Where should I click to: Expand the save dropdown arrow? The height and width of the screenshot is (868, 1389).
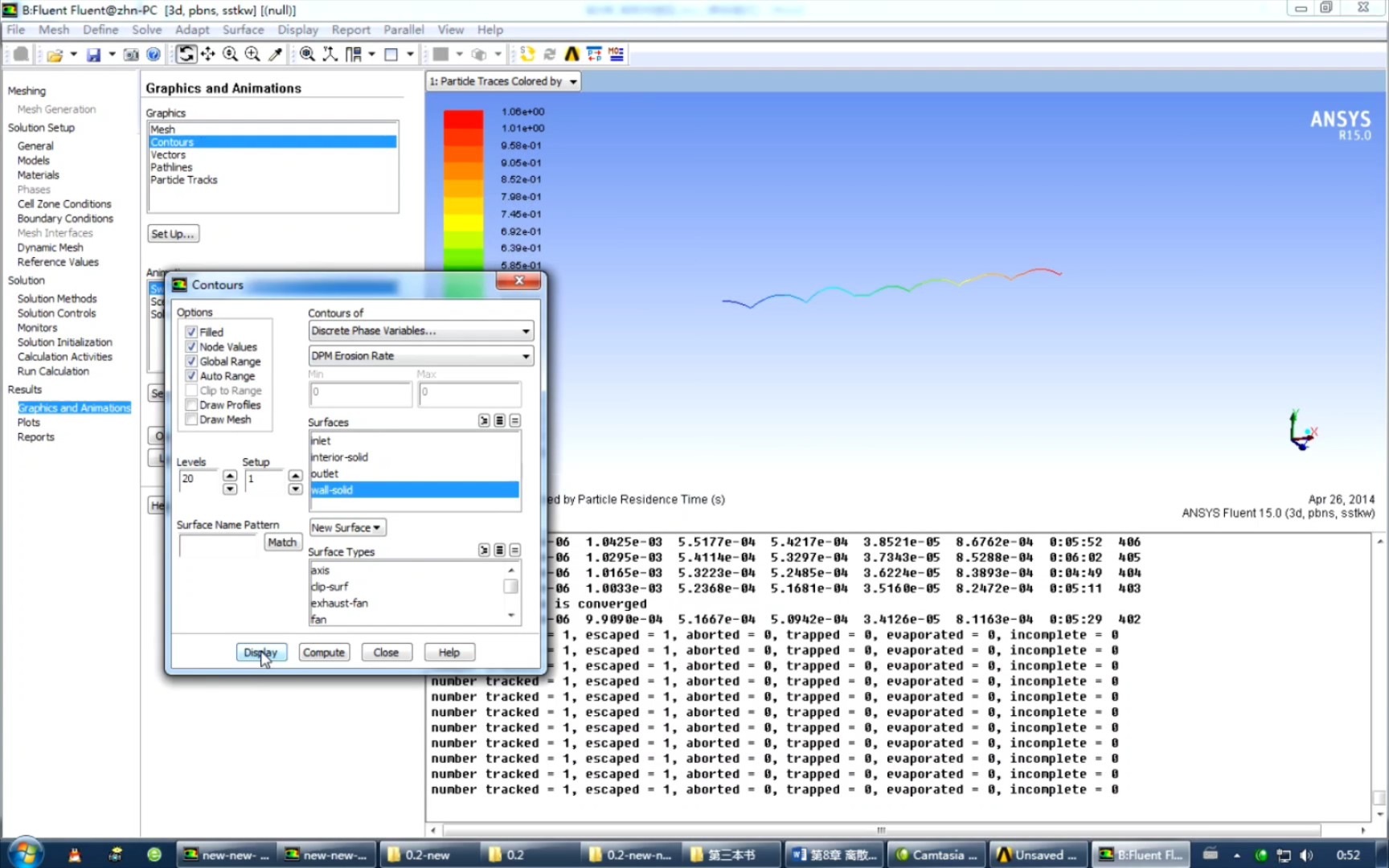pyautogui.click(x=112, y=55)
